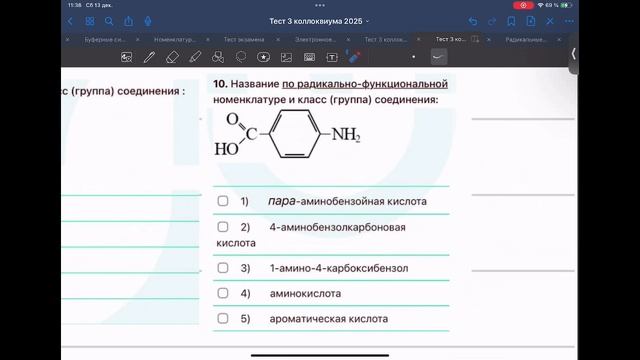The image size is (640, 360).
Task: Close the Радикальные tab
Action: click(489, 40)
